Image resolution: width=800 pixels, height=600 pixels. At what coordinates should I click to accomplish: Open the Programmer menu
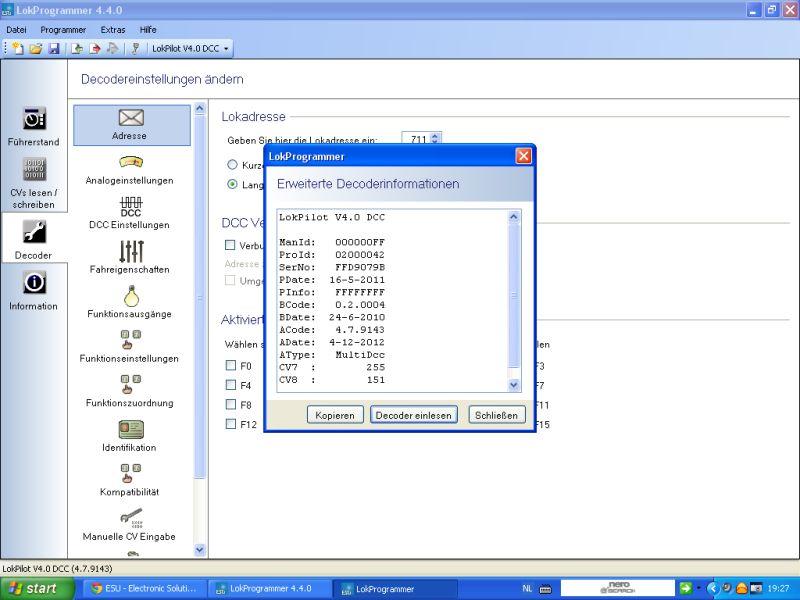(63, 30)
